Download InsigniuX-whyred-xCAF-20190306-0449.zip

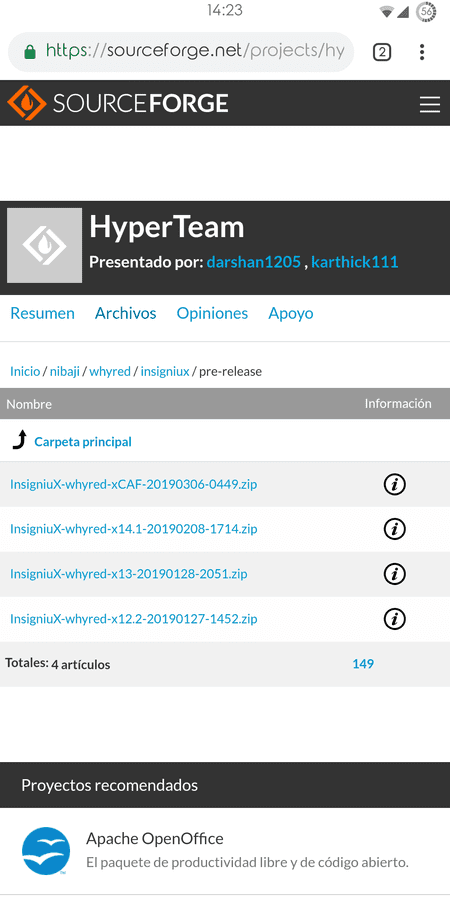click(134, 484)
